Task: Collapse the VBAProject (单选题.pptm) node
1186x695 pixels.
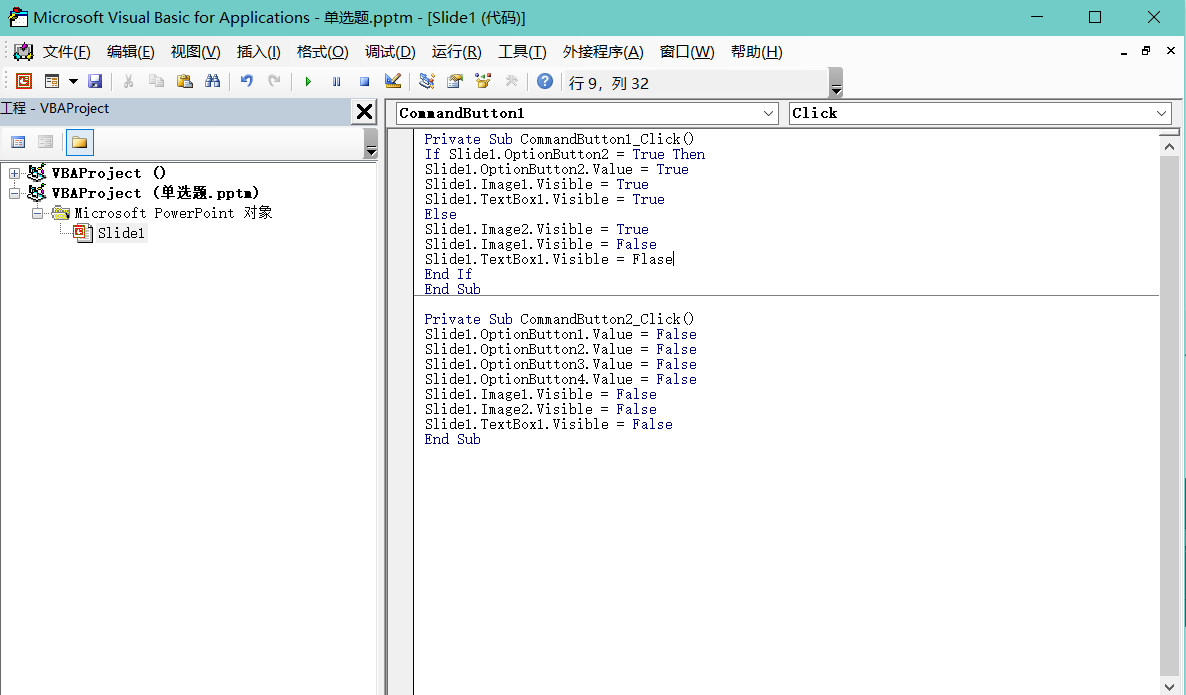Action: 14,193
